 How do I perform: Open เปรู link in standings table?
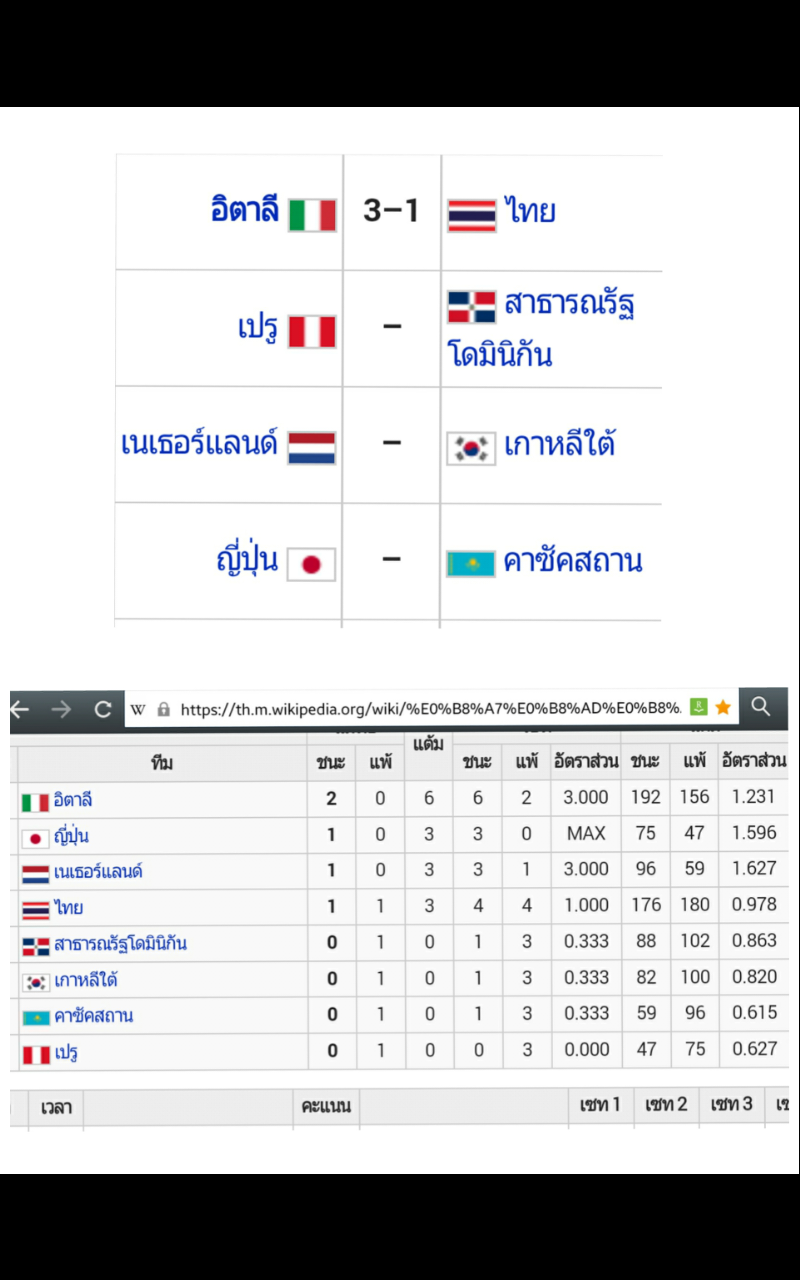pos(65,1052)
